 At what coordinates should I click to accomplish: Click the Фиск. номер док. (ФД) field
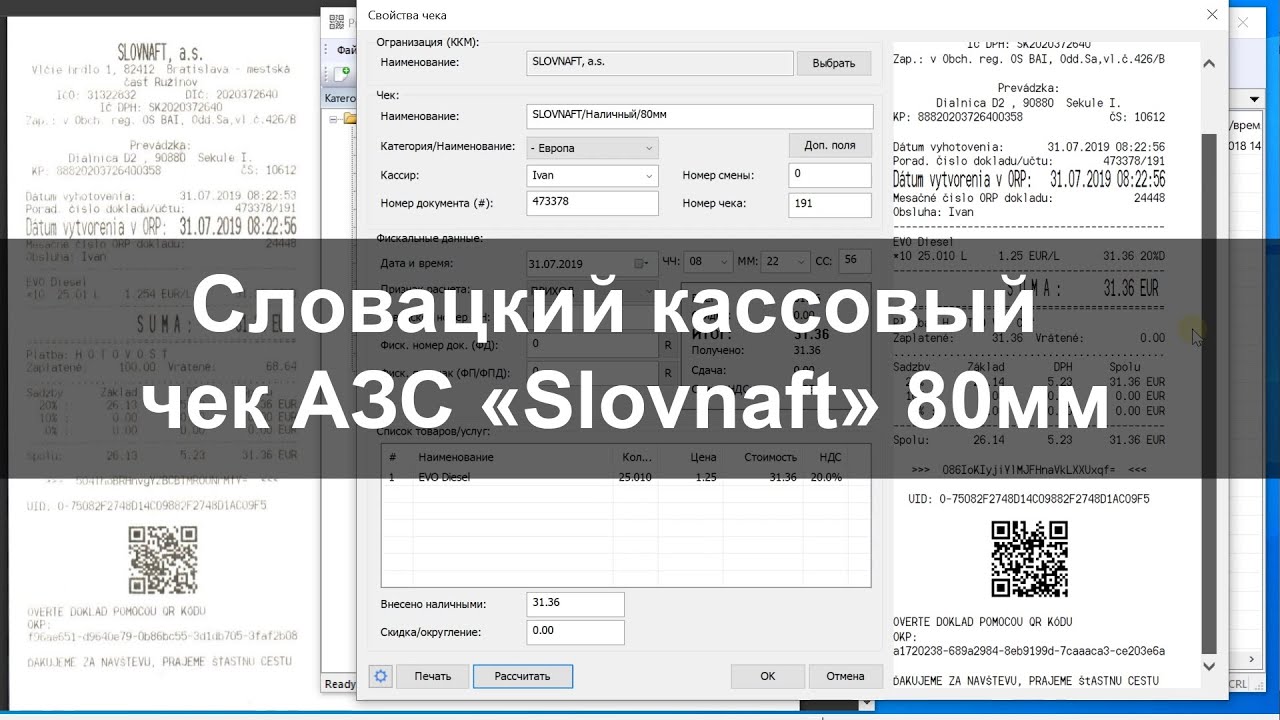click(x=592, y=345)
